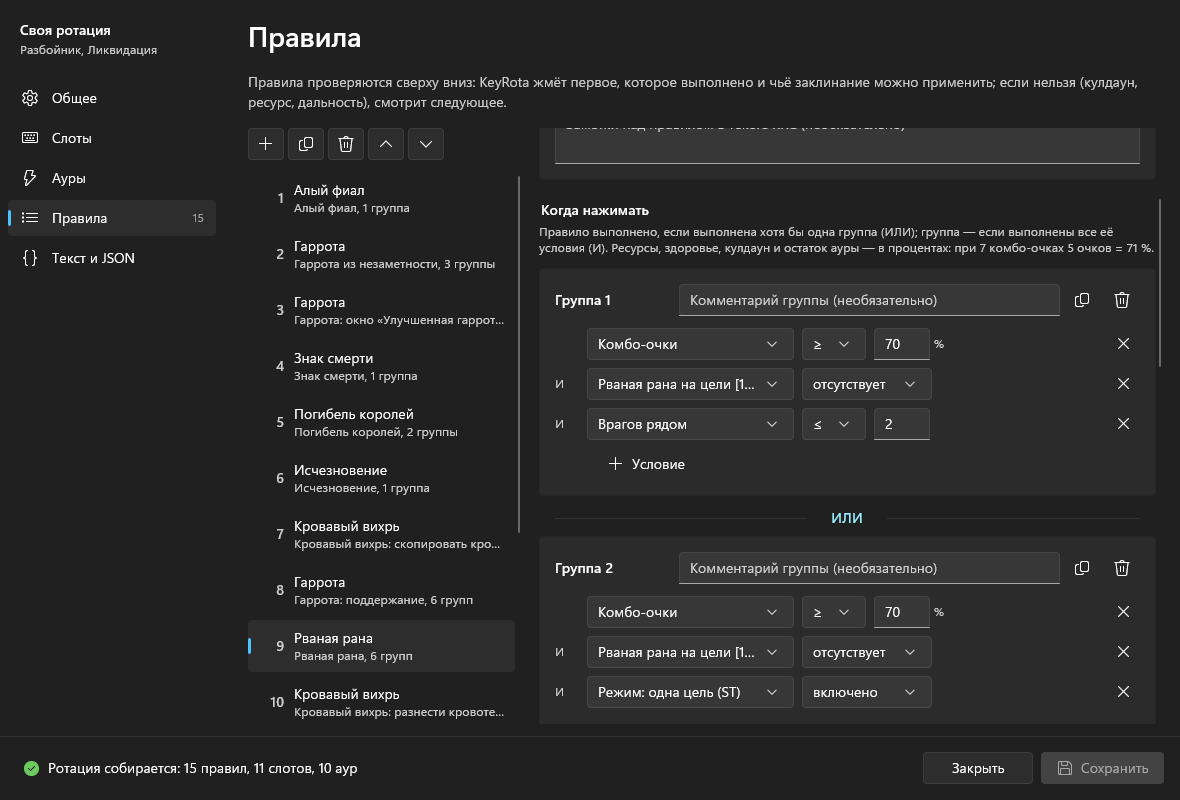The width and height of the screenshot is (1180, 800).
Task: Change ≤ operator for Врагов рядом
Action: [833, 424]
